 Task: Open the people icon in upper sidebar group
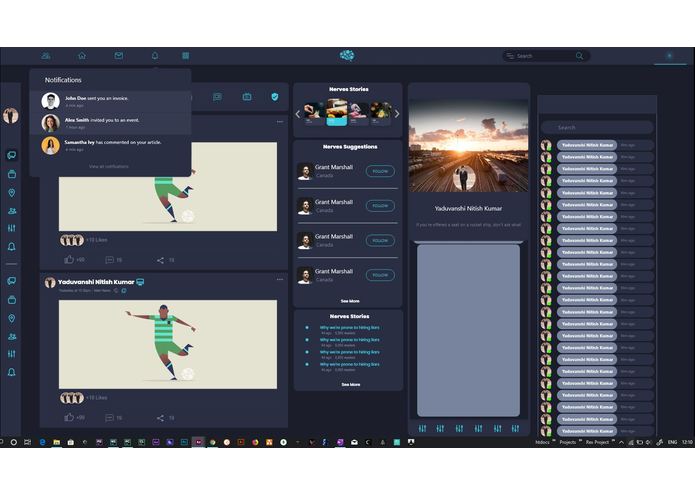coord(12,211)
